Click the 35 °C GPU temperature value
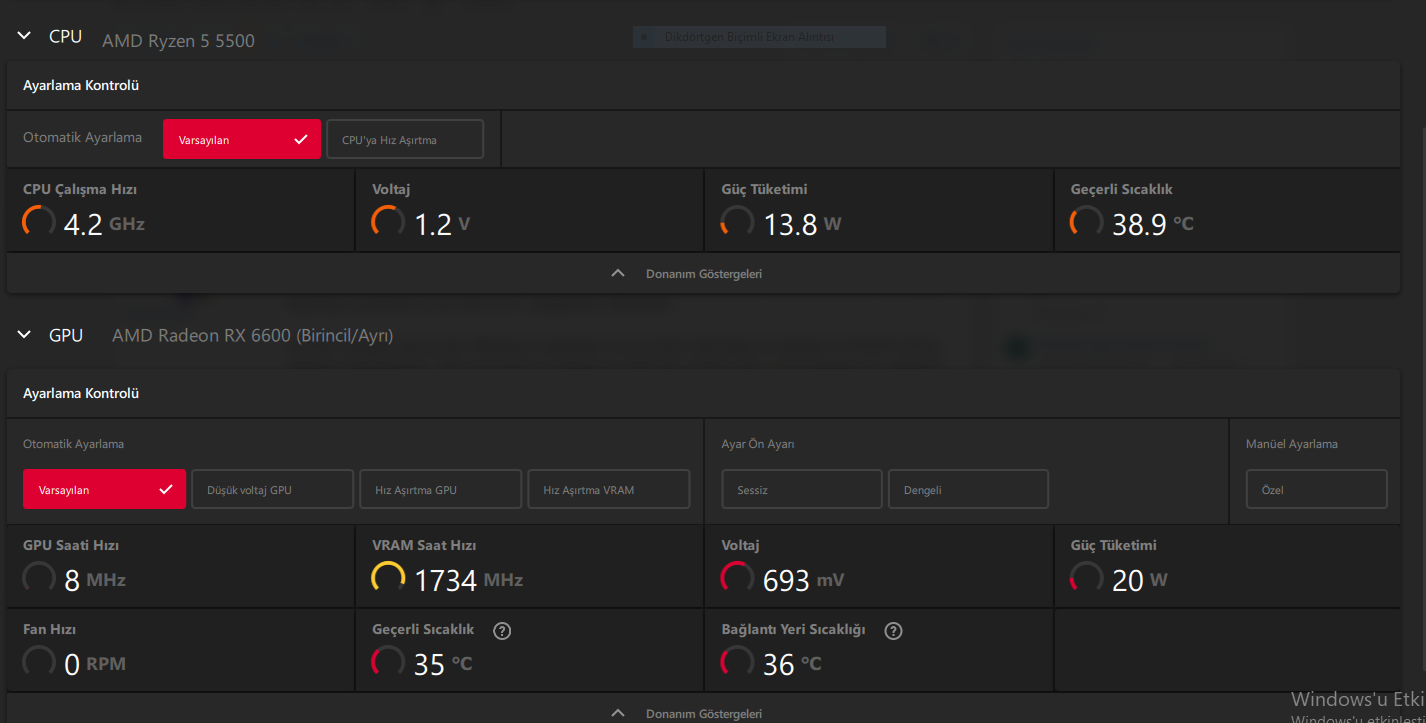Image resolution: width=1426 pixels, height=723 pixels. point(443,664)
